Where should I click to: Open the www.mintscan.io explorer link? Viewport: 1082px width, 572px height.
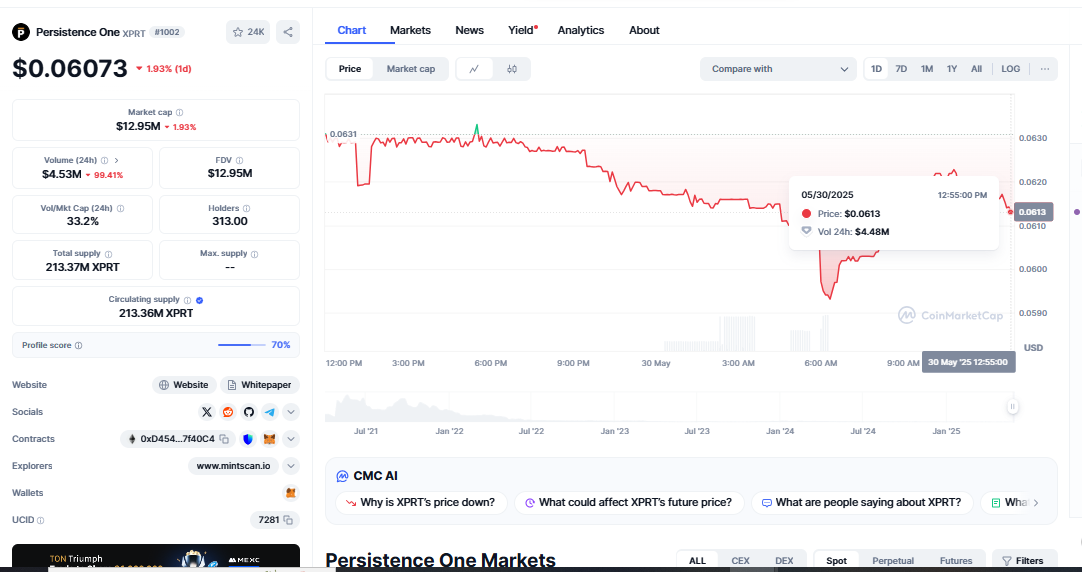point(233,466)
